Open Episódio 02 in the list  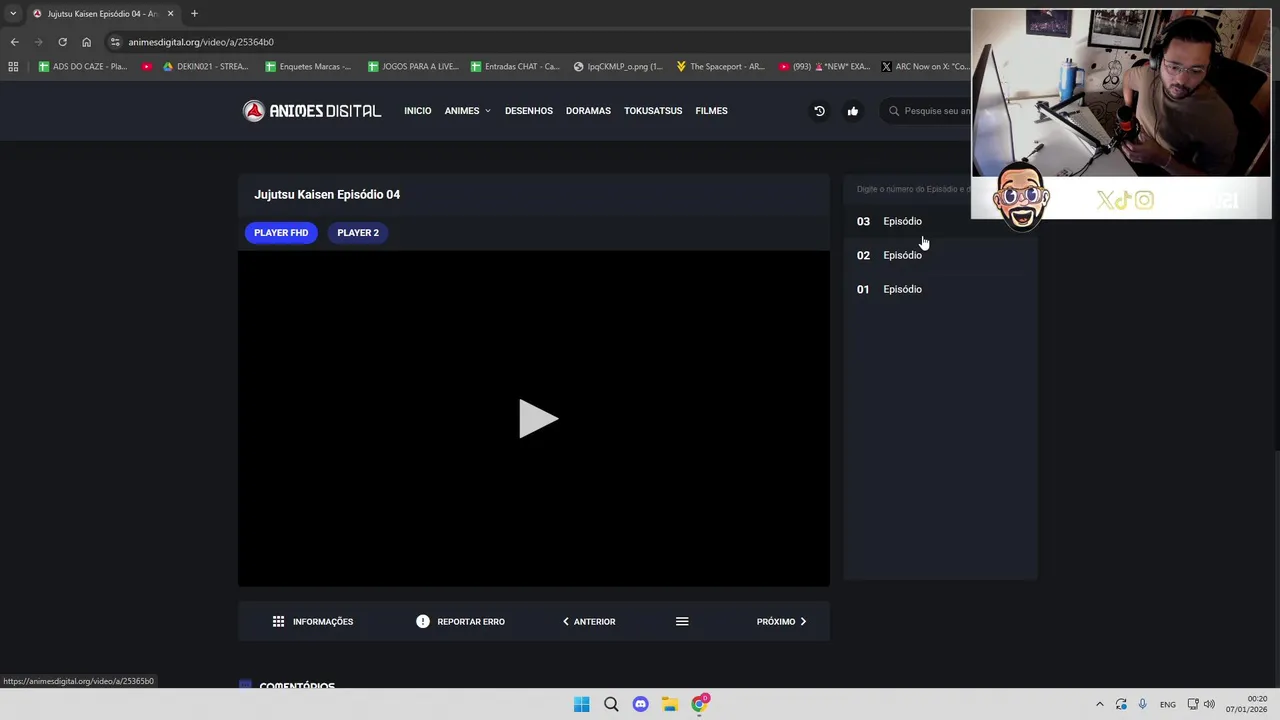940,255
